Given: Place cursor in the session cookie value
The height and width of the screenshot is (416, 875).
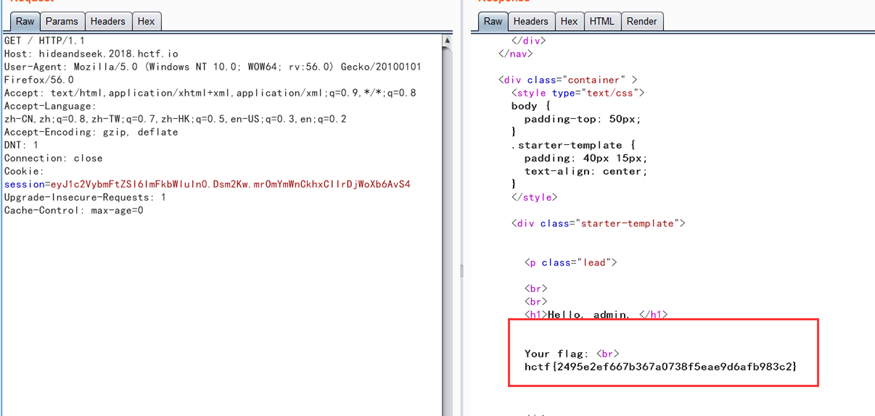Looking at the screenshot, I should [x=230, y=184].
